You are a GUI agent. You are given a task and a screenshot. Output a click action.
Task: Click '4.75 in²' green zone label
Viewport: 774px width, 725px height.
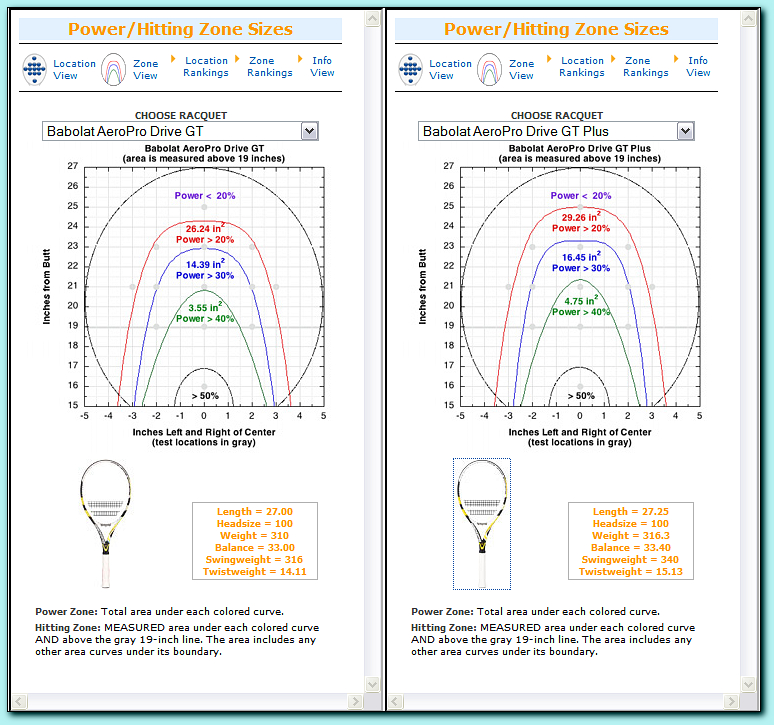581,301
